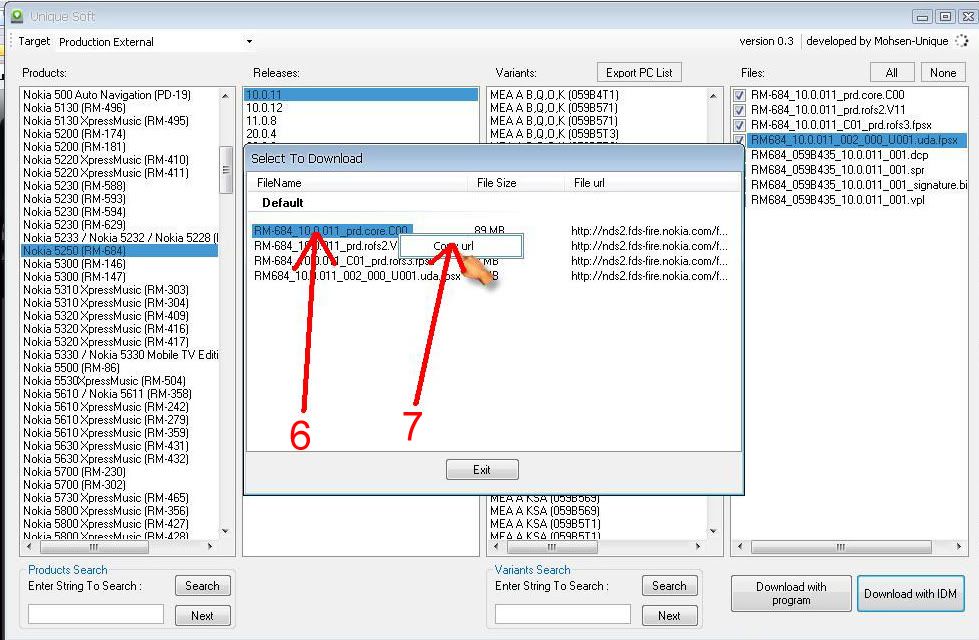This screenshot has width=979, height=640.
Task: Uncheck the RM-684_10.0.011_prd.rofs2.V11 file checkbox
Action: tap(739, 111)
